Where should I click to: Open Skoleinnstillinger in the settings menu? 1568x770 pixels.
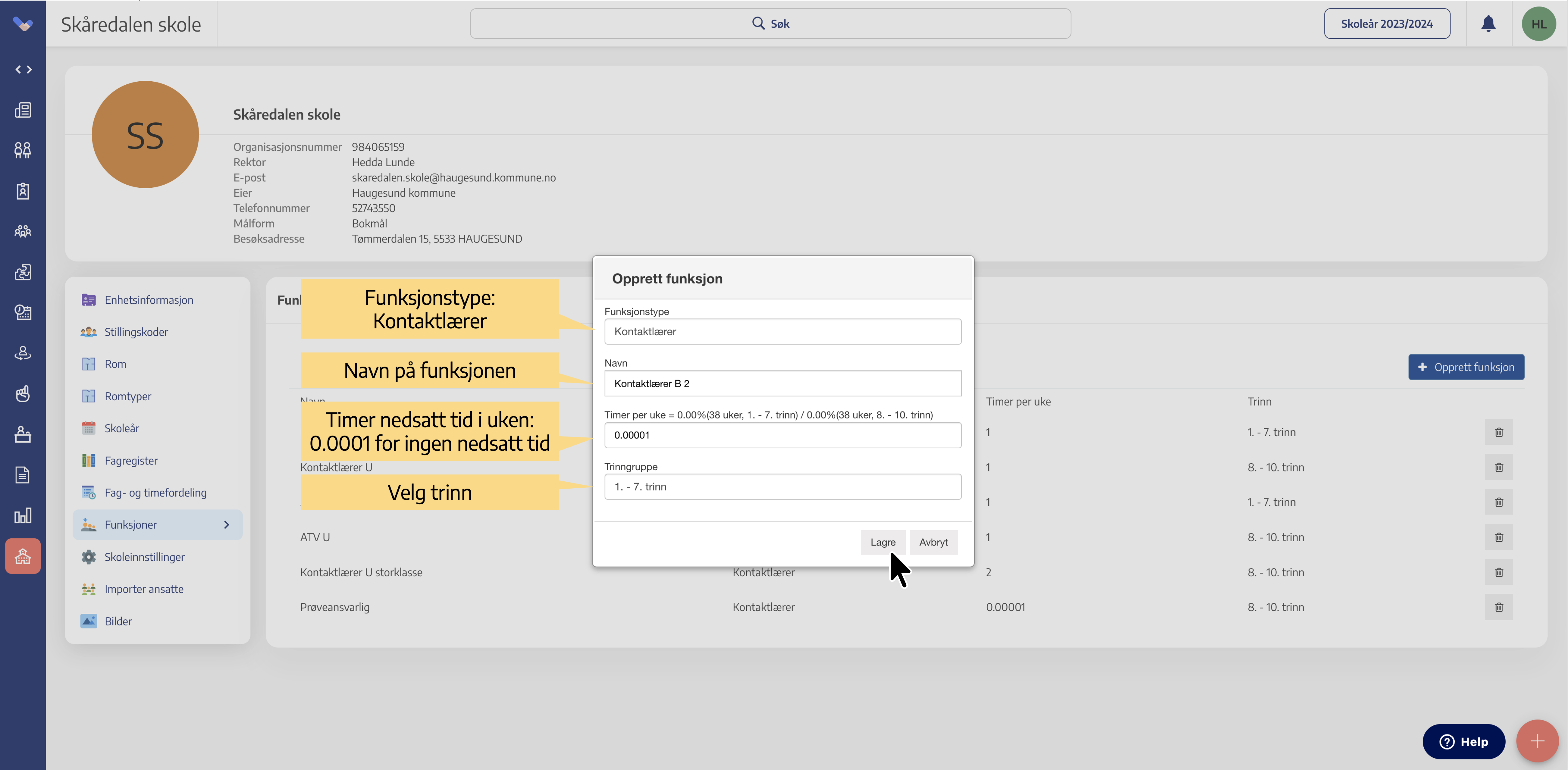(144, 557)
